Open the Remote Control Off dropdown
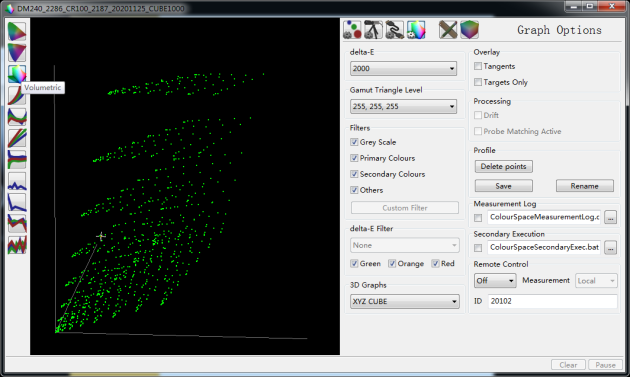This screenshot has width=630, height=377. (x=495, y=281)
